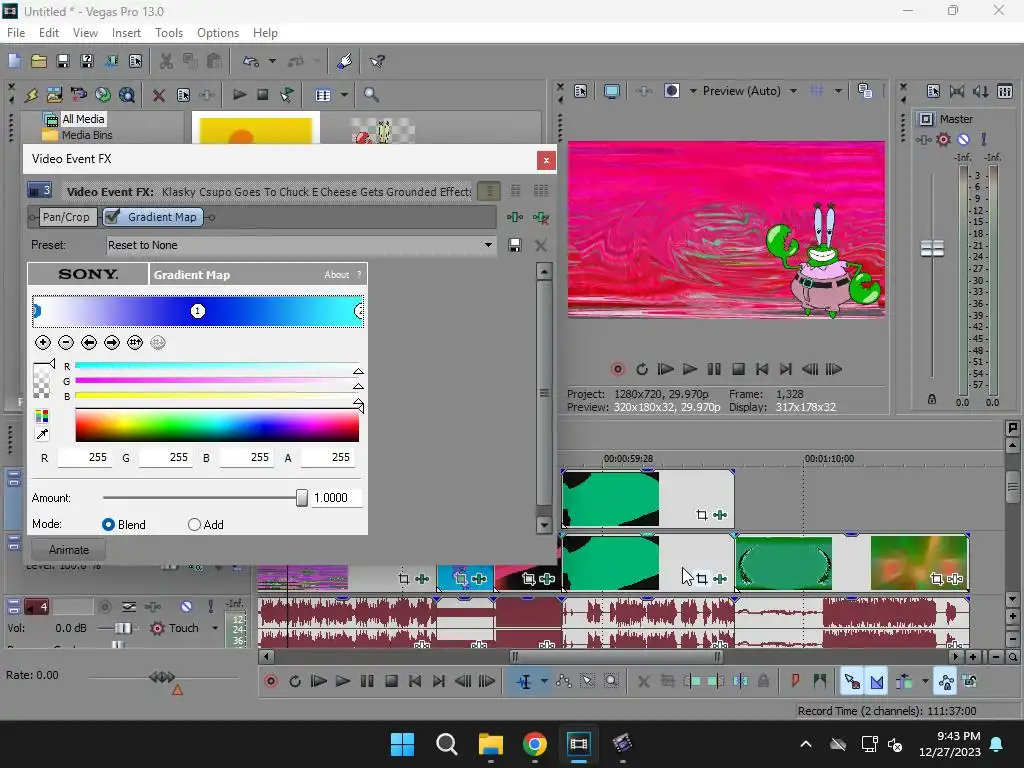Select the next color point arrow

point(112,342)
